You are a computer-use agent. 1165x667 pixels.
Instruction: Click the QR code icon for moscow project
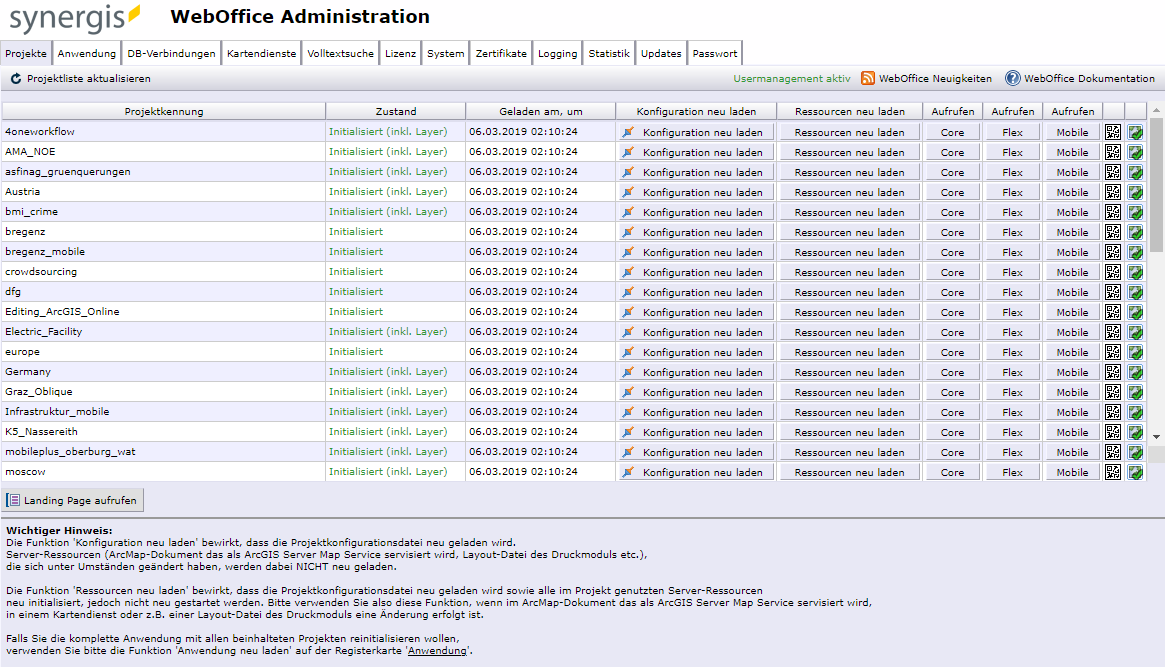(x=1112, y=471)
